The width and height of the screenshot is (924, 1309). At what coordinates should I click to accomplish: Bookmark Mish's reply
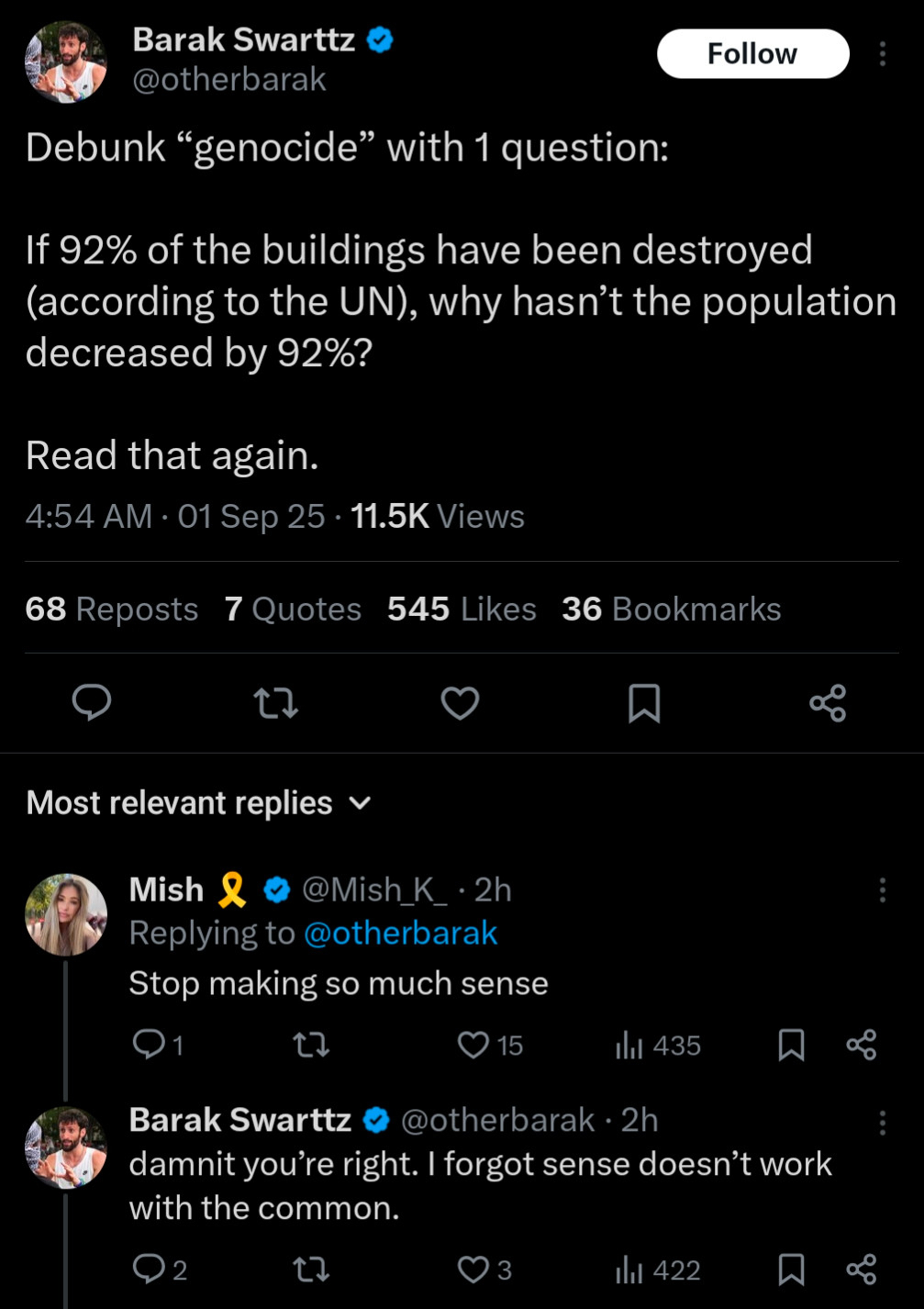(791, 1045)
